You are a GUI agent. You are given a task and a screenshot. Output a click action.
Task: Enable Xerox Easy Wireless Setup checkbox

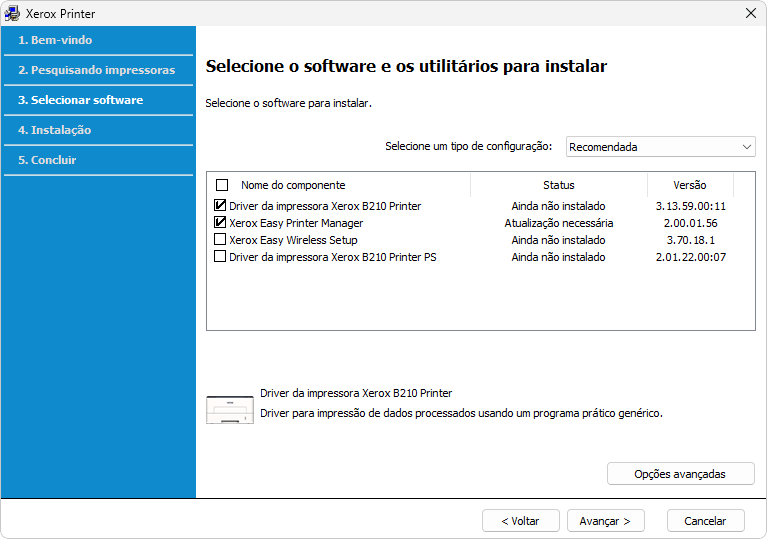point(220,239)
